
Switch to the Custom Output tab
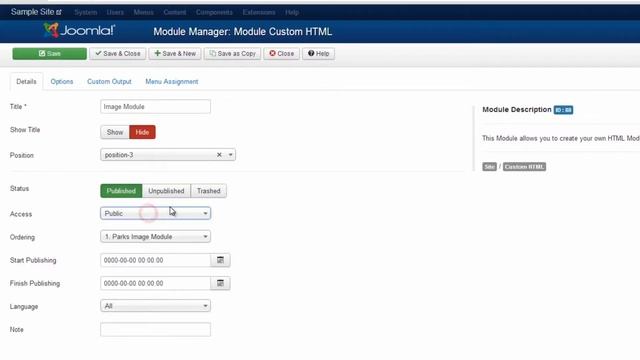[109, 82]
